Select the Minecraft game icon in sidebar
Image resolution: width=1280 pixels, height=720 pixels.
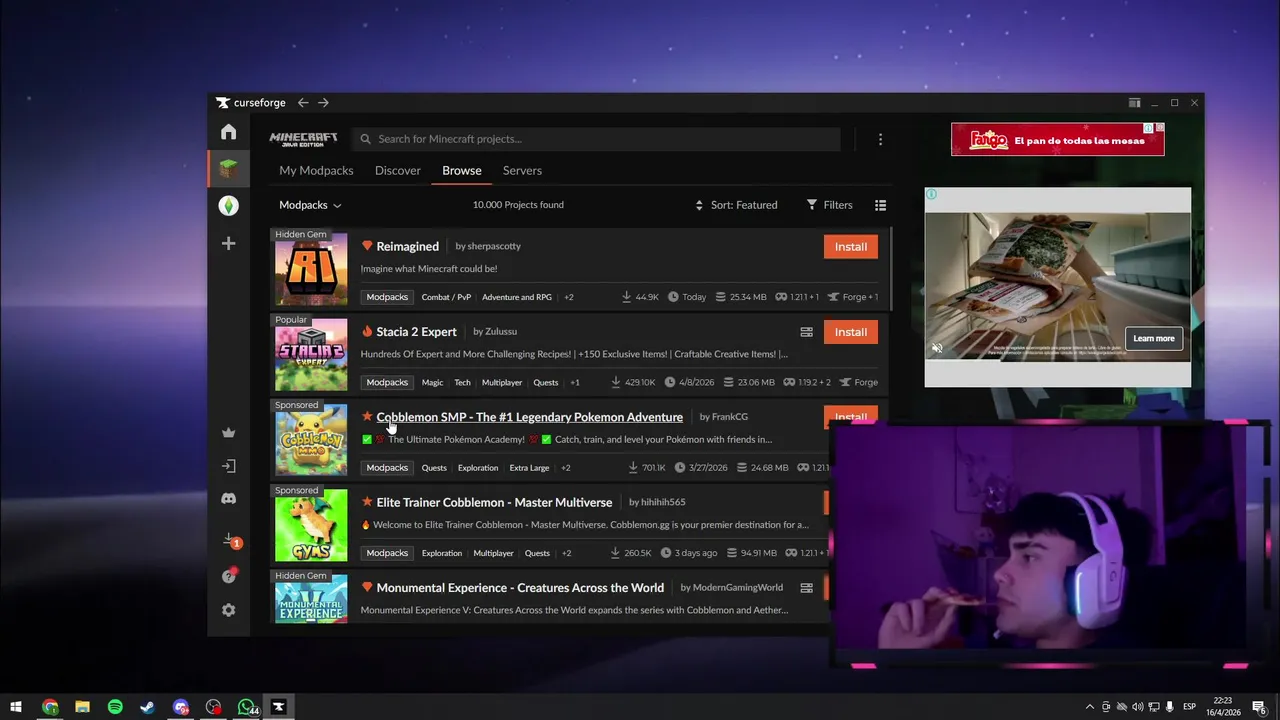(228, 168)
